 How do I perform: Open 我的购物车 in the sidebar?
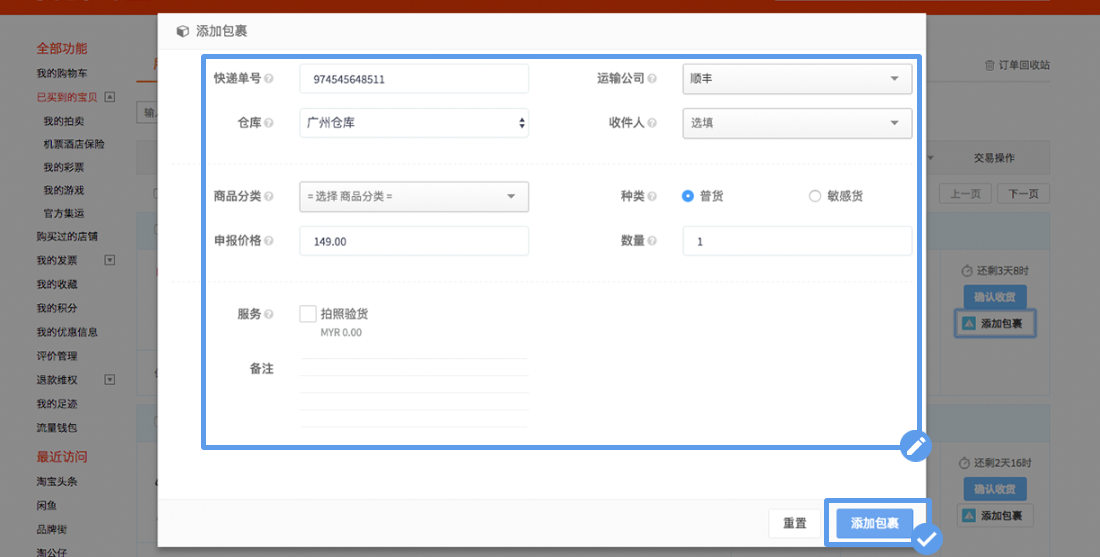[62, 73]
